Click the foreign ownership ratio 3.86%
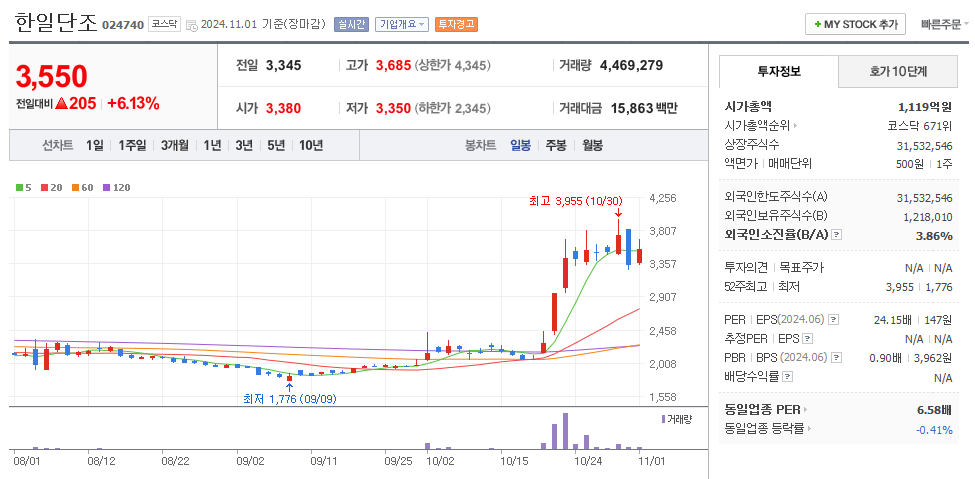Image resolution: width=975 pixels, height=479 pixels. pyautogui.click(x=934, y=235)
